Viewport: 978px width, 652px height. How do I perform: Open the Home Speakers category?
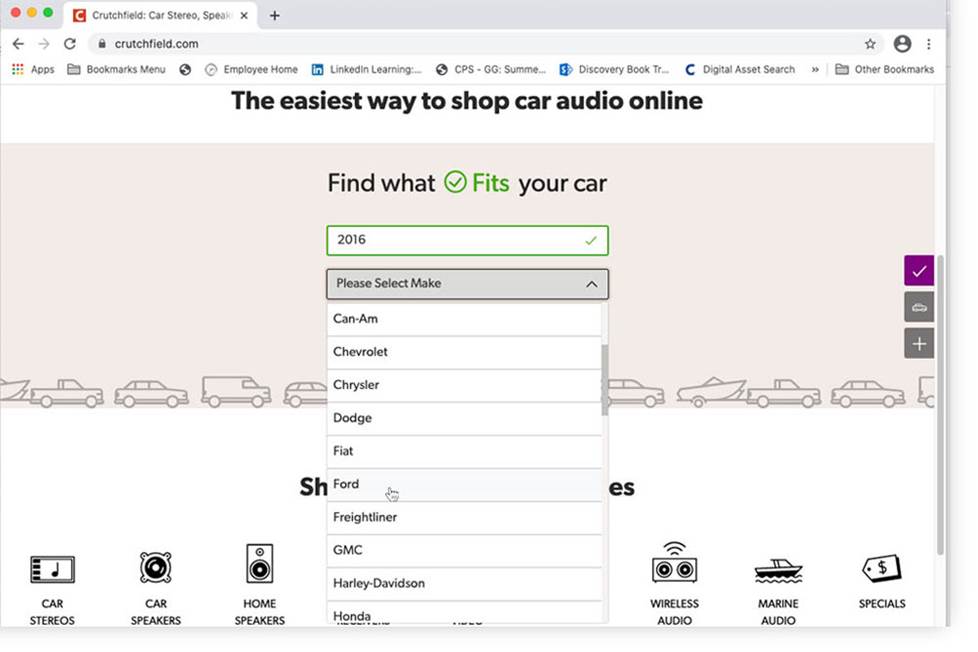[259, 585]
